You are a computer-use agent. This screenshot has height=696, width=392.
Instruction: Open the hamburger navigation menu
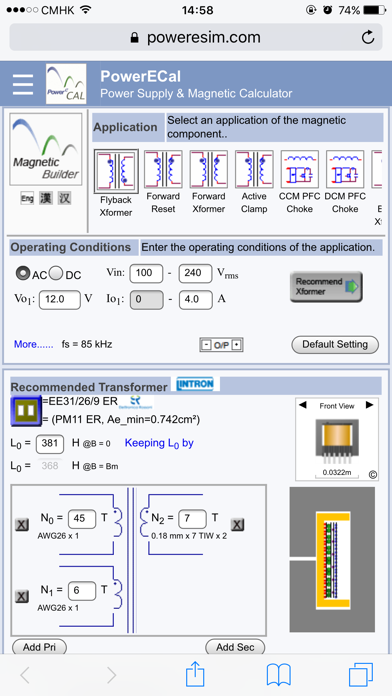(x=23, y=84)
